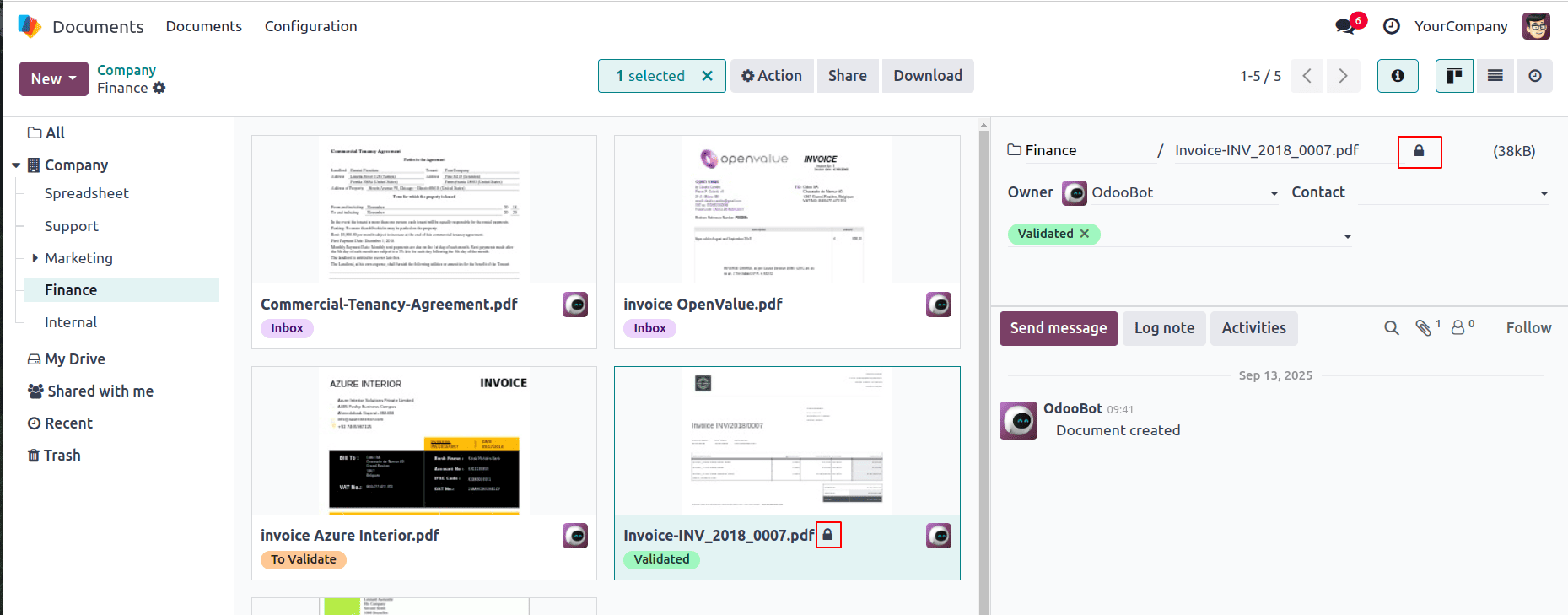Click Inbox tag on Commercial-Tenancy-Agreement card

[287, 328]
